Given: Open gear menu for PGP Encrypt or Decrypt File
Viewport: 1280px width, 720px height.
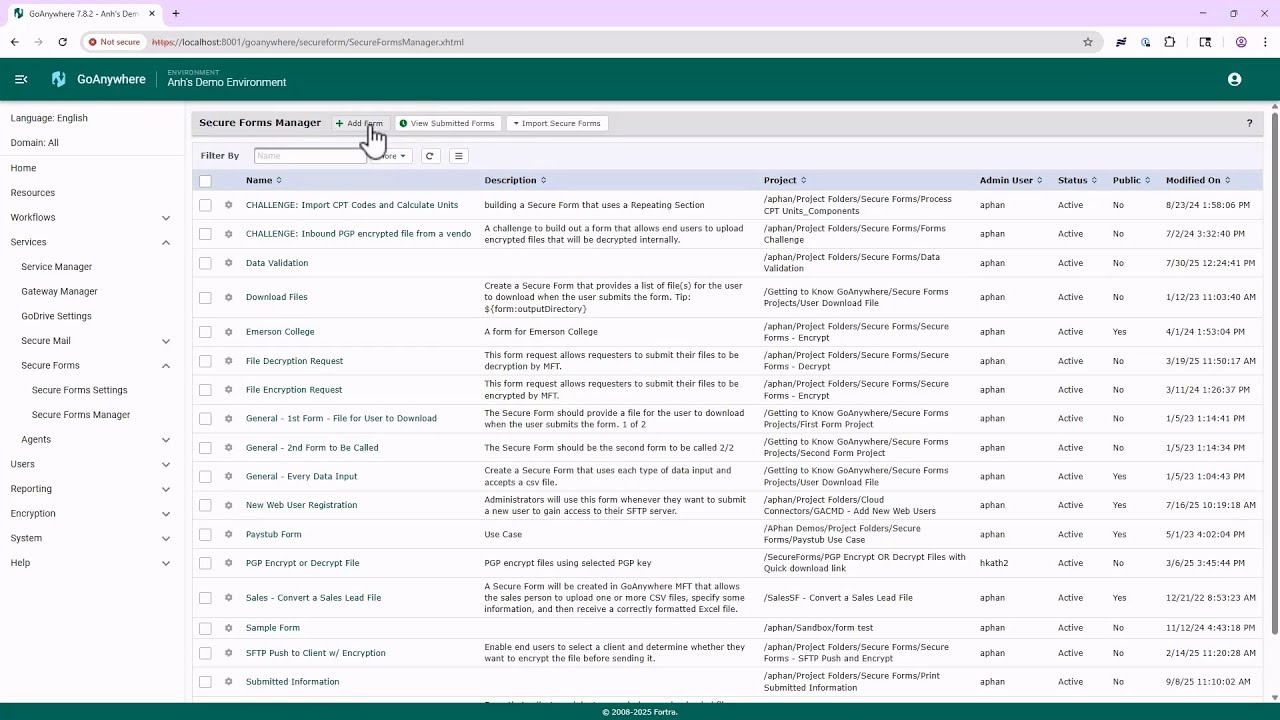Looking at the screenshot, I should [x=228, y=563].
